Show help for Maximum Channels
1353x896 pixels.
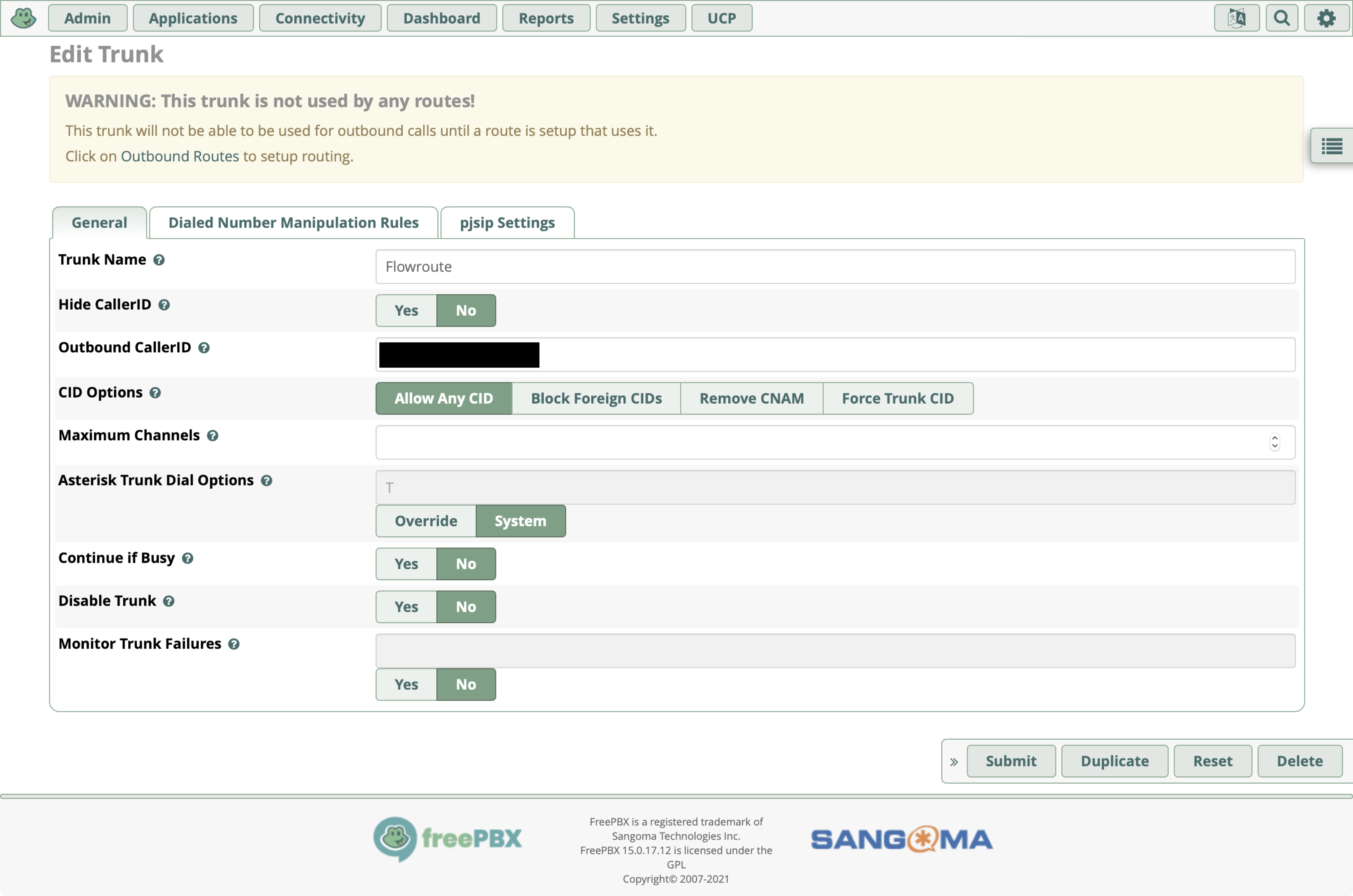[213, 436]
